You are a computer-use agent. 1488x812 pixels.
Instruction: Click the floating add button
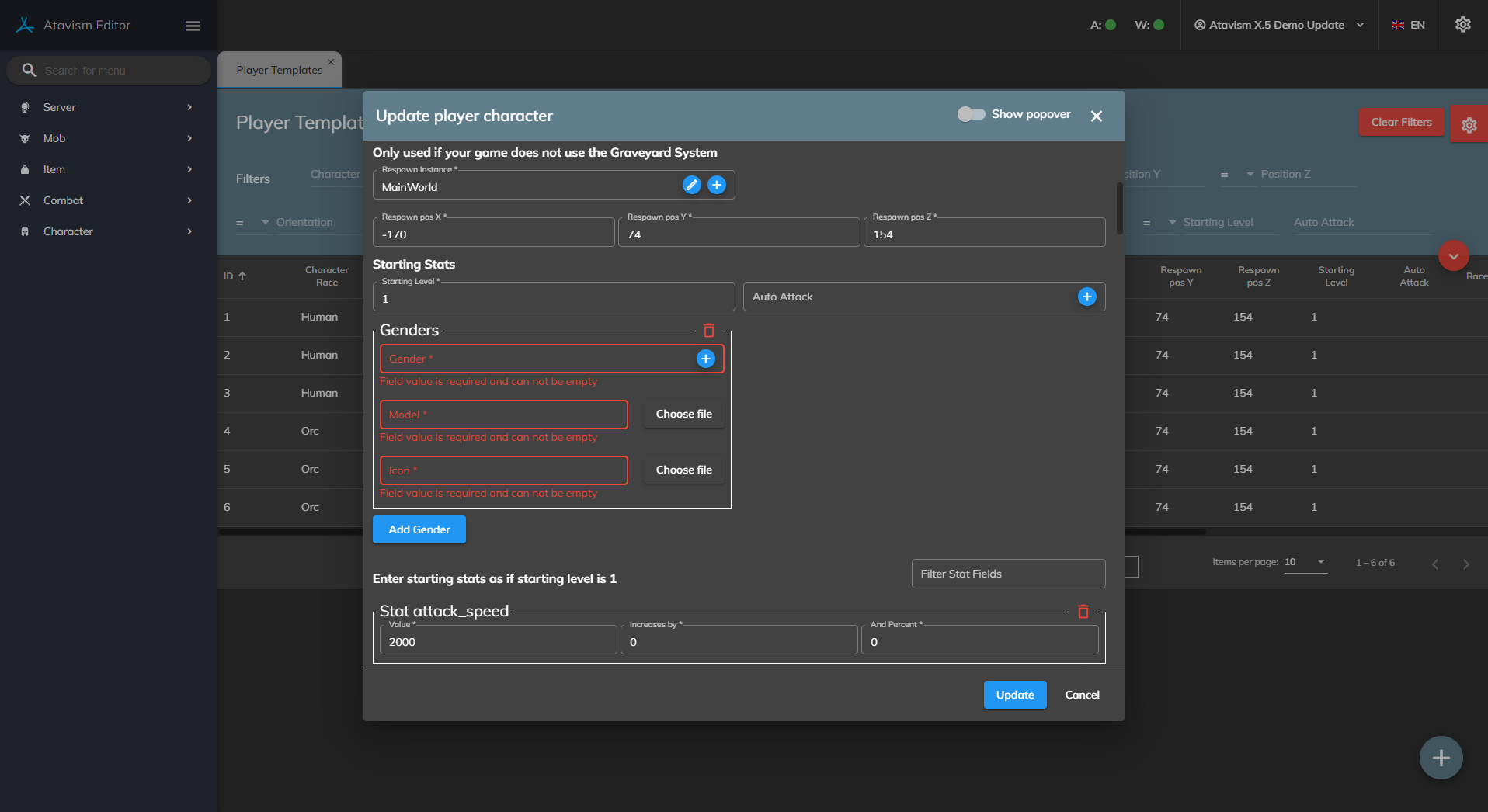click(1441, 758)
